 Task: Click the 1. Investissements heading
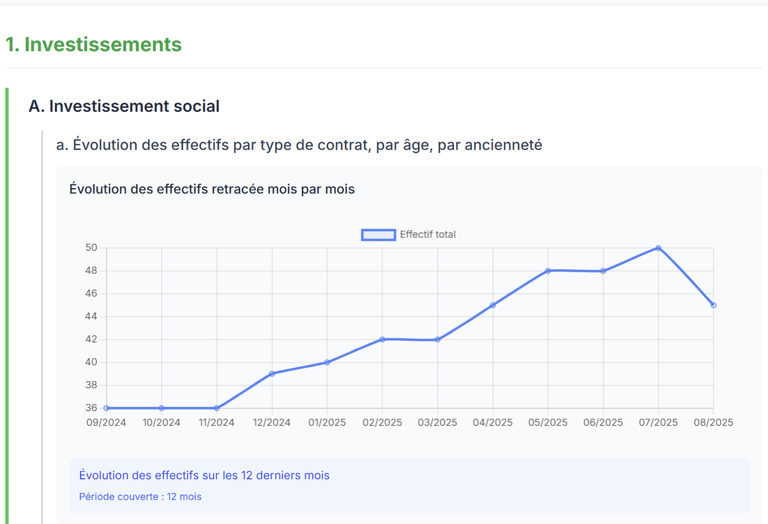pos(94,45)
